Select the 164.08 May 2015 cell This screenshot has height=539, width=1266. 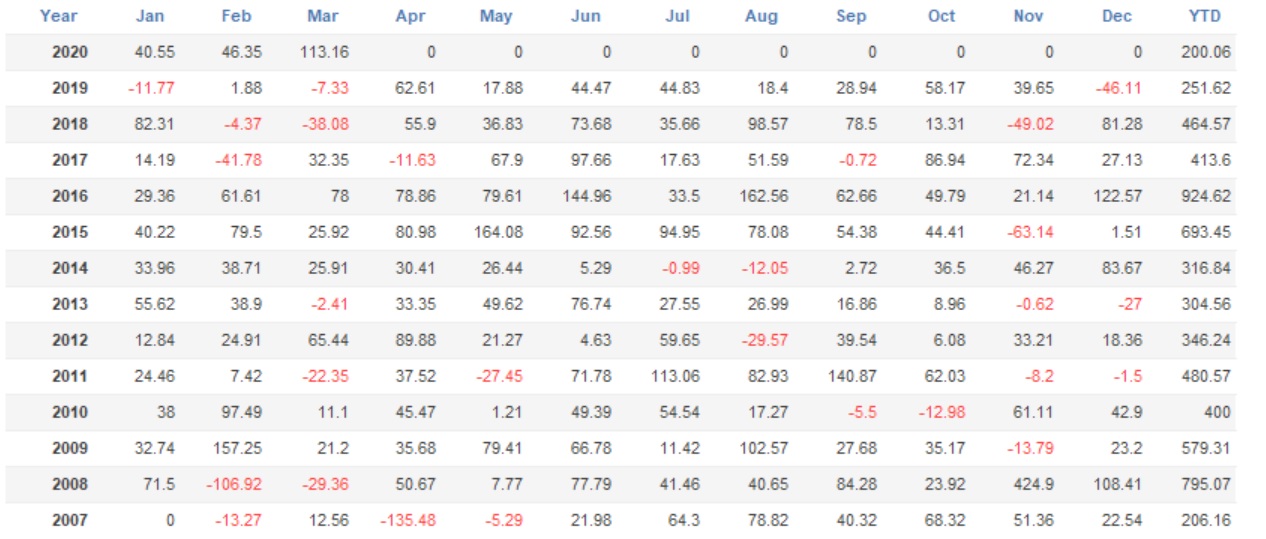pos(498,232)
